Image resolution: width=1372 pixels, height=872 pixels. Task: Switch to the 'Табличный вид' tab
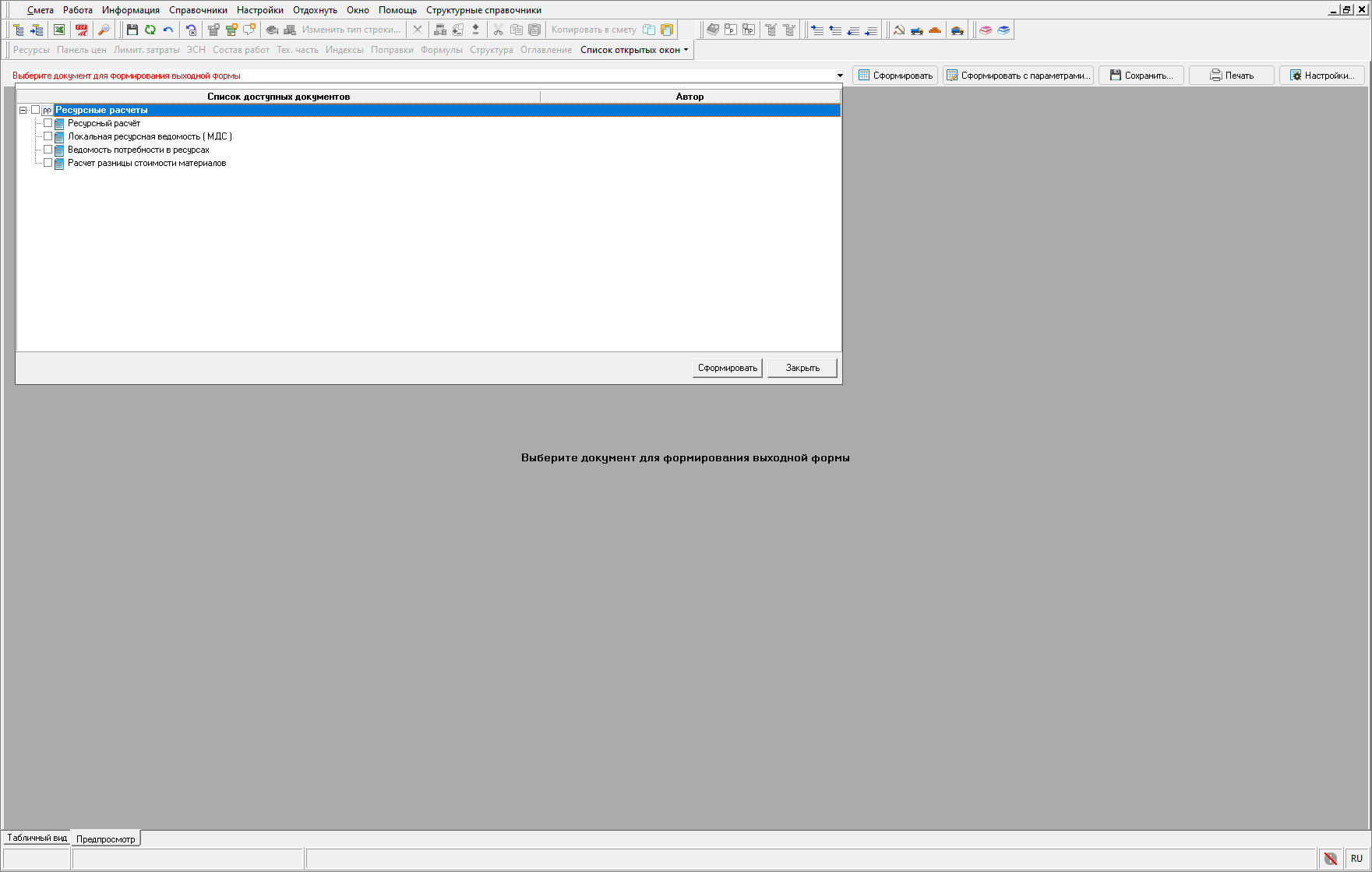(37, 838)
